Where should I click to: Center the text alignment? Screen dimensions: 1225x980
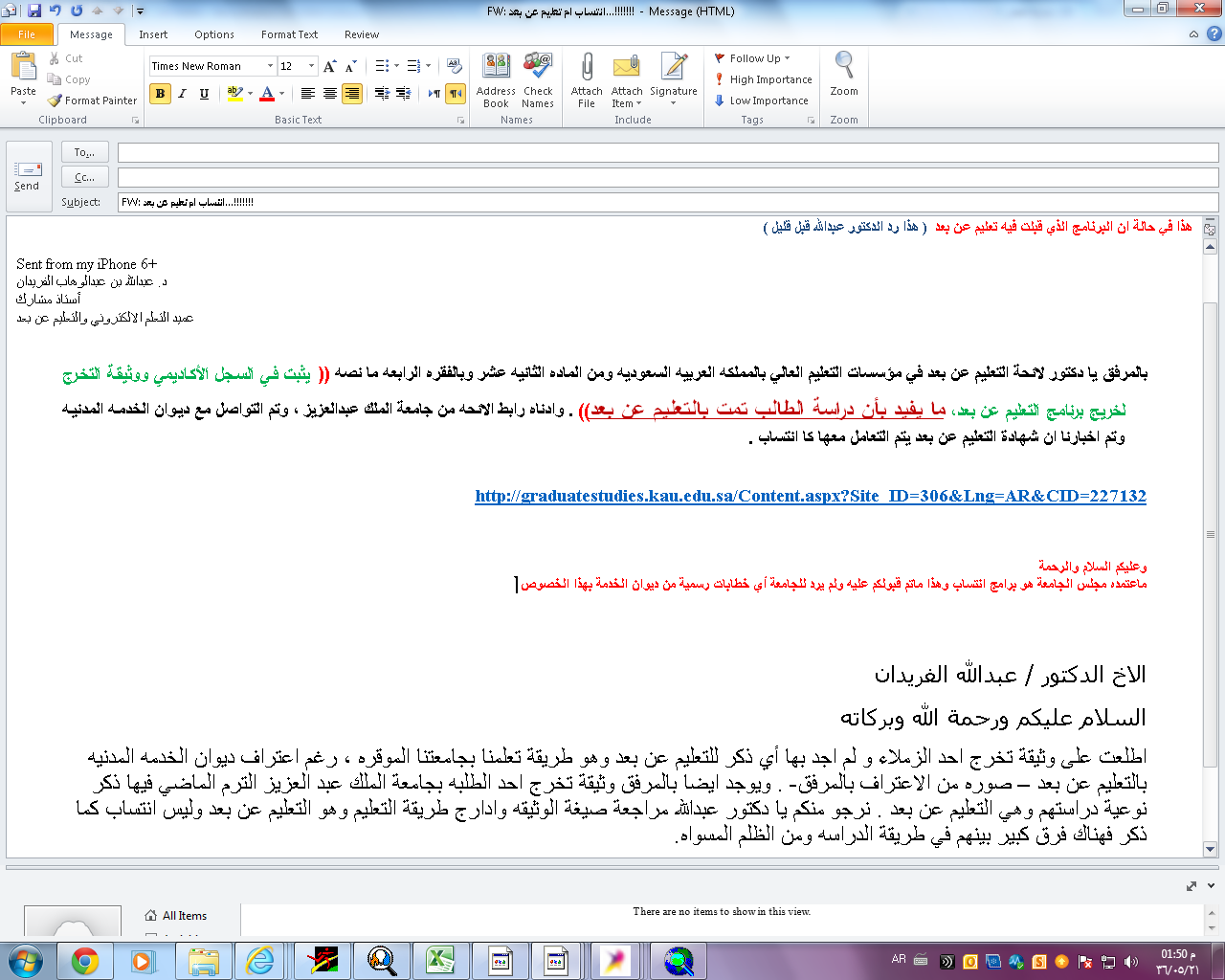329,93
